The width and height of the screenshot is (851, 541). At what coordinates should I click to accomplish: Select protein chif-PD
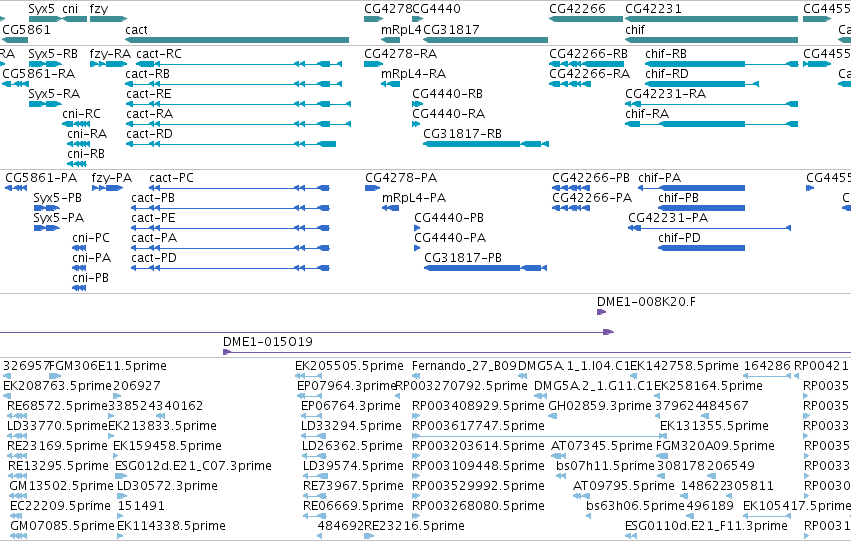tap(701, 248)
